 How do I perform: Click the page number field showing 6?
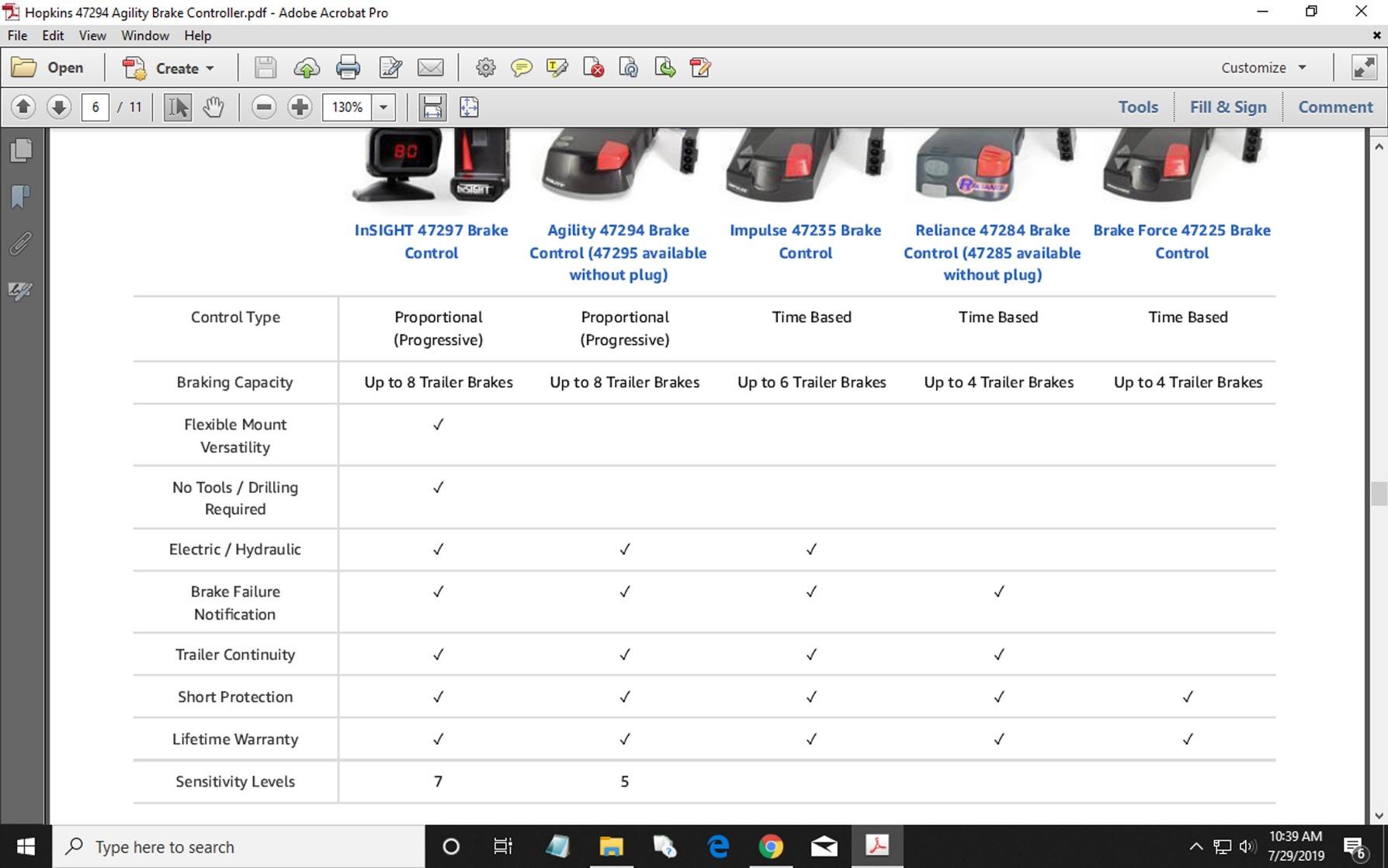tap(95, 107)
